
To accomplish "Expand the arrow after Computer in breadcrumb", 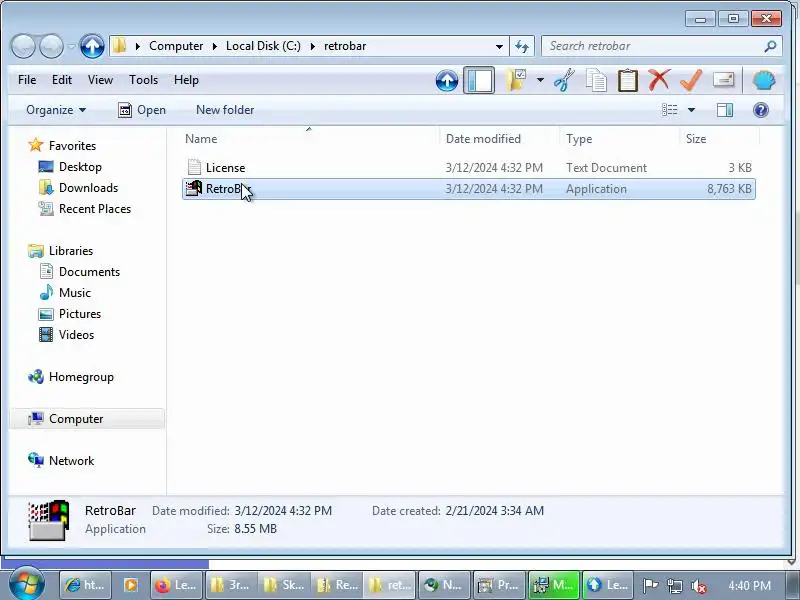I will 215,46.
